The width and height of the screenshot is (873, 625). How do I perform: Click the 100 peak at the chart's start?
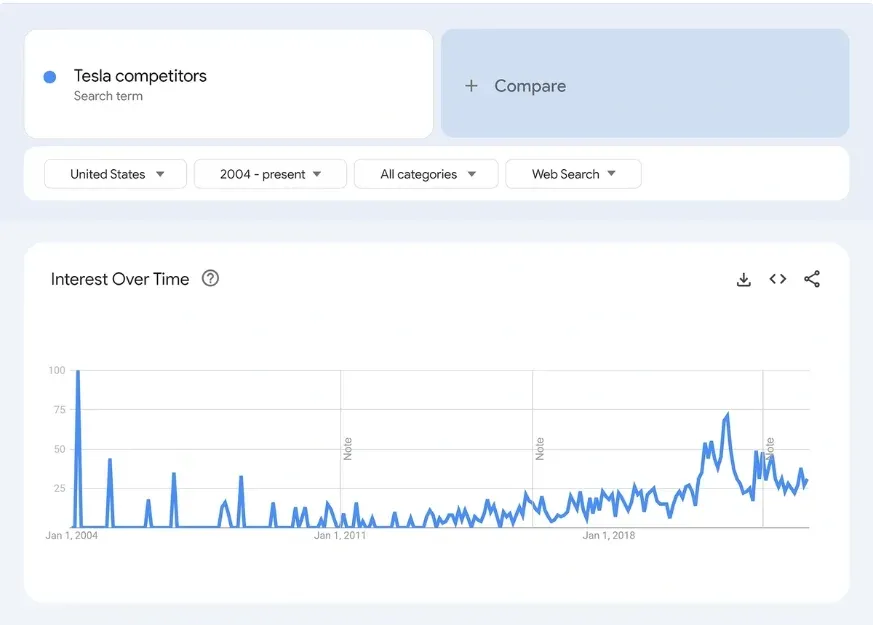click(x=78, y=372)
